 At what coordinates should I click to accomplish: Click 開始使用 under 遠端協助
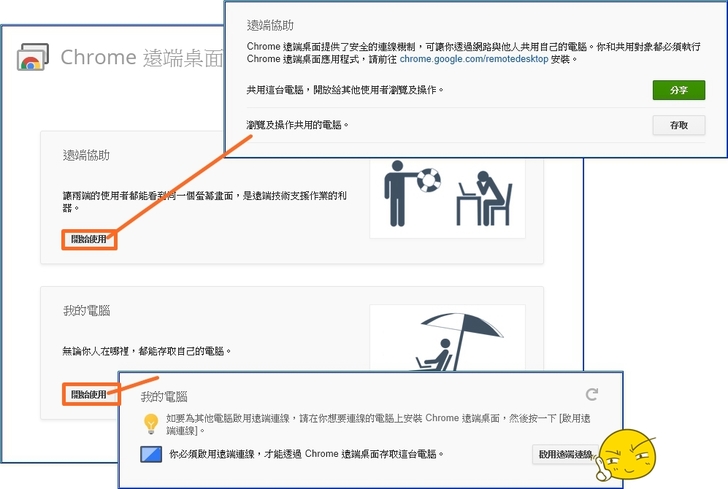point(89,239)
